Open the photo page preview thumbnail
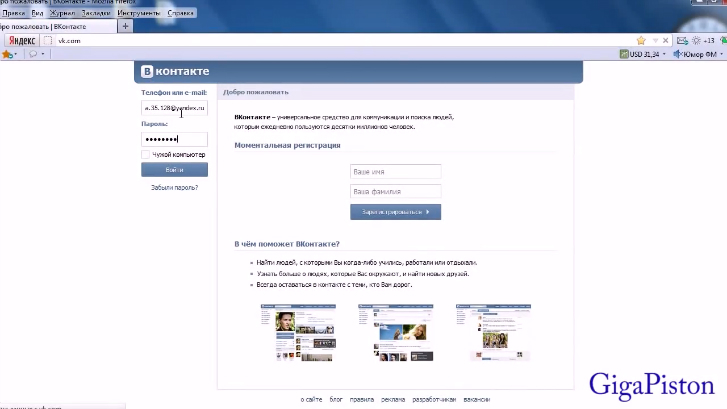This screenshot has height=409, width=727. (x=395, y=332)
